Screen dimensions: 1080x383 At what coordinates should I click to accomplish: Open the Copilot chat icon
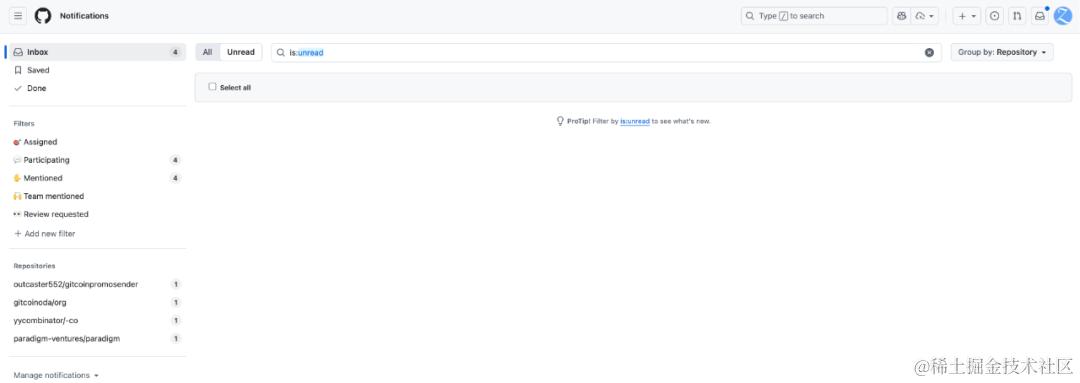click(x=901, y=16)
